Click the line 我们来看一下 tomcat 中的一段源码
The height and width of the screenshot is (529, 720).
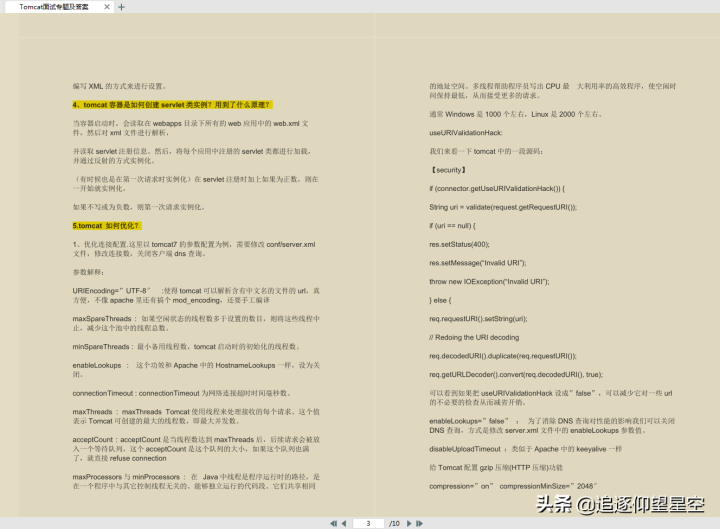(486, 151)
